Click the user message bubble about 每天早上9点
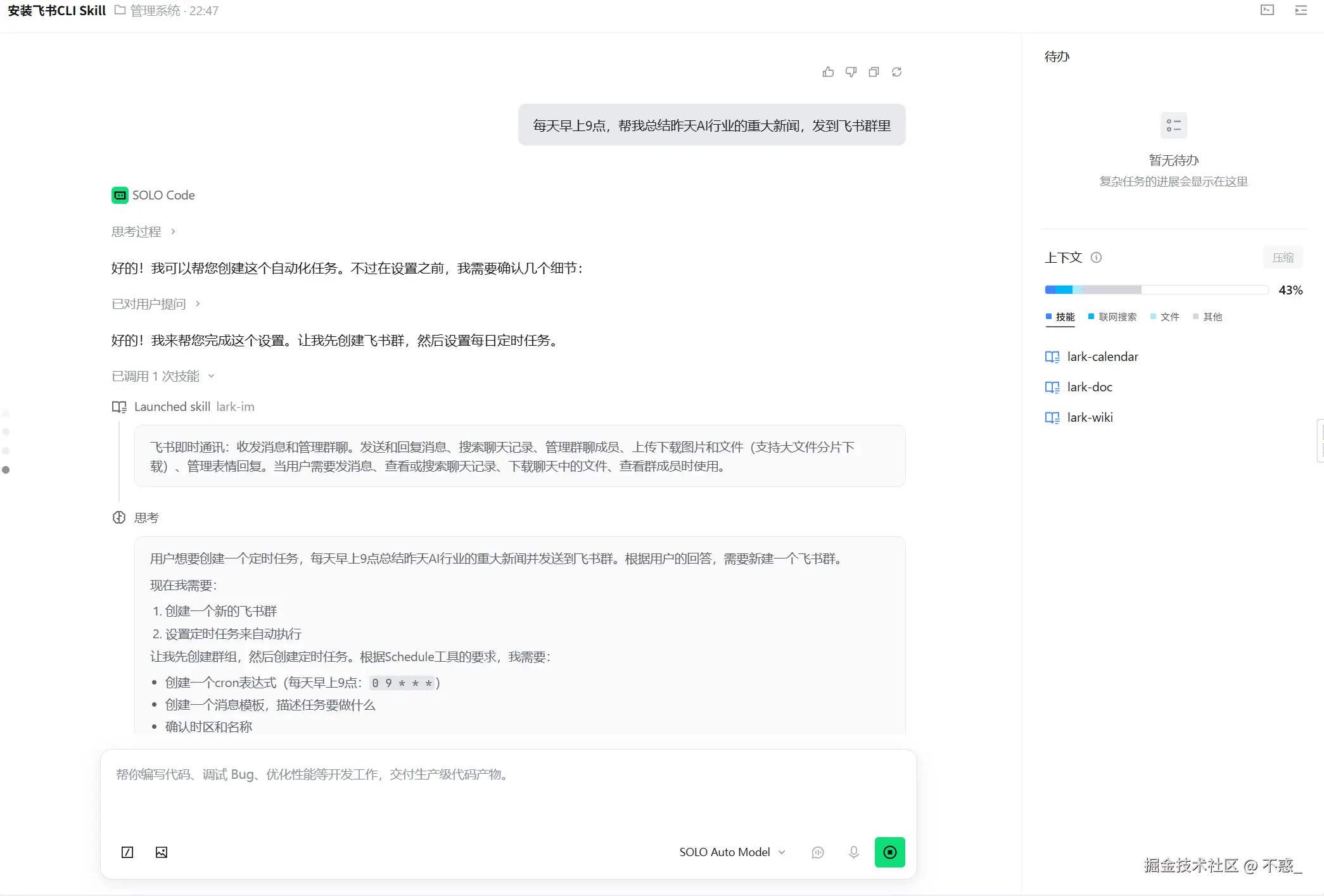Image resolution: width=1324 pixels, height=896 pixels. (x=712, y=125)
